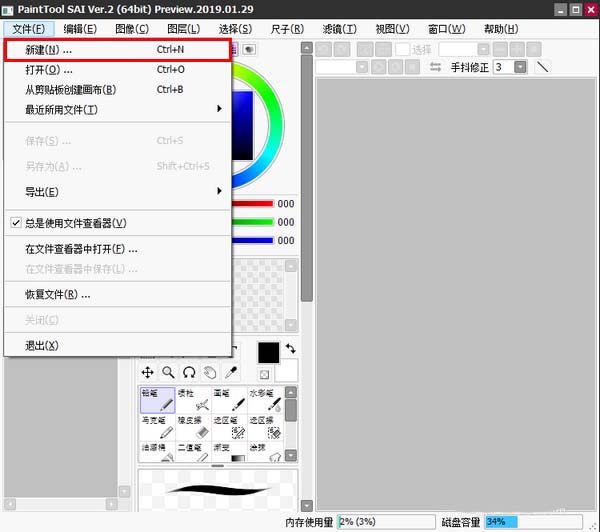Select the Hand pan tool
Screen dimensions: 600x532
click(x=210, y=372)
